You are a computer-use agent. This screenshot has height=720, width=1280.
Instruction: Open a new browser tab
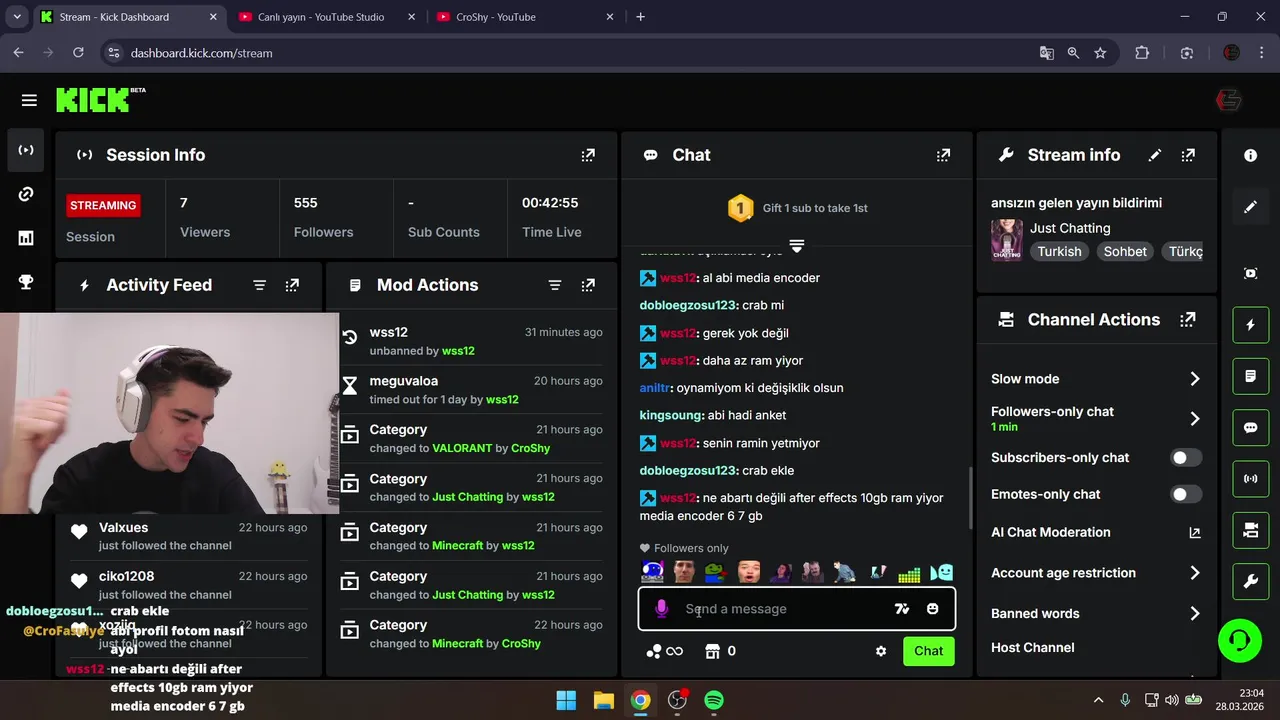tap(640, 17)
